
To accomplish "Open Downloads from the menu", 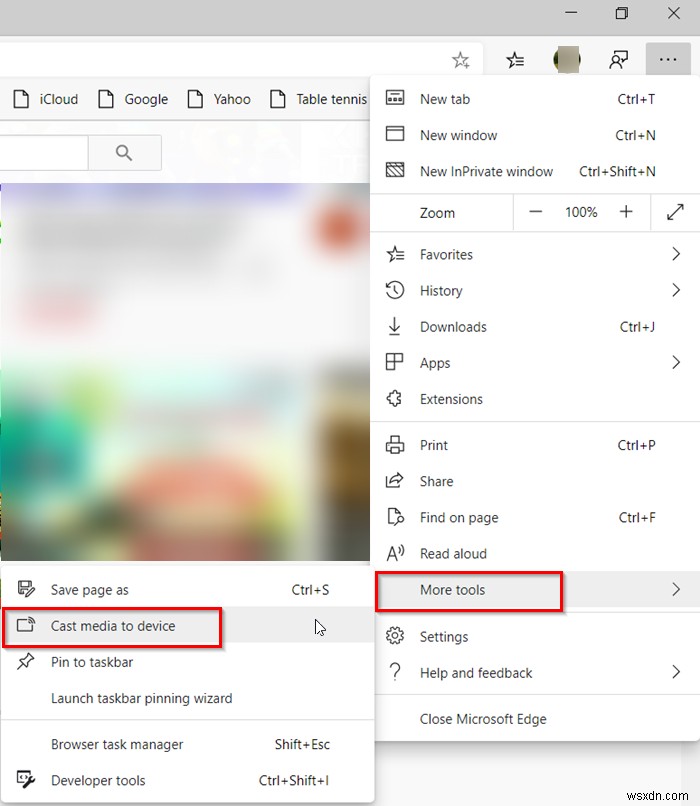I will point(535,327).
